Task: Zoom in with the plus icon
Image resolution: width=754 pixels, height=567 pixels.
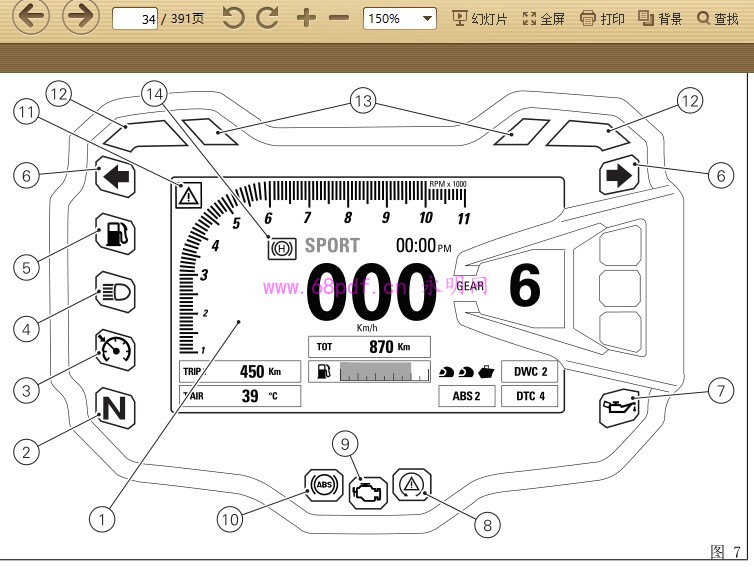Action: (x=306, y=18)
